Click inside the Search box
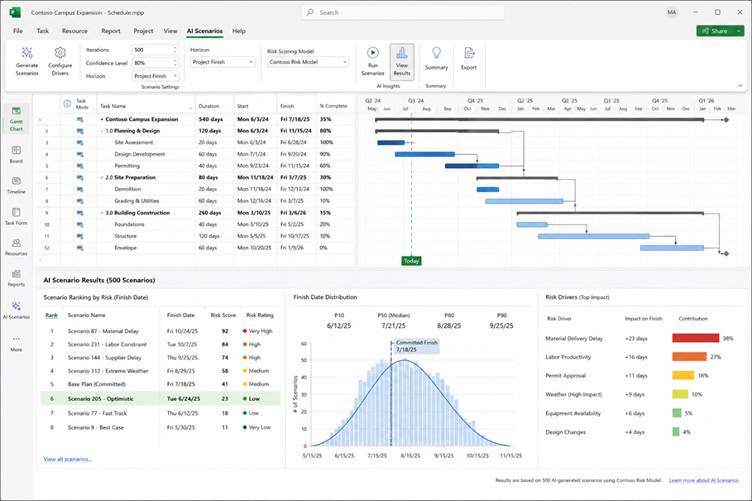Image resolution: width=752 pixels, height=501 pixels. click(x=403, y=12)
